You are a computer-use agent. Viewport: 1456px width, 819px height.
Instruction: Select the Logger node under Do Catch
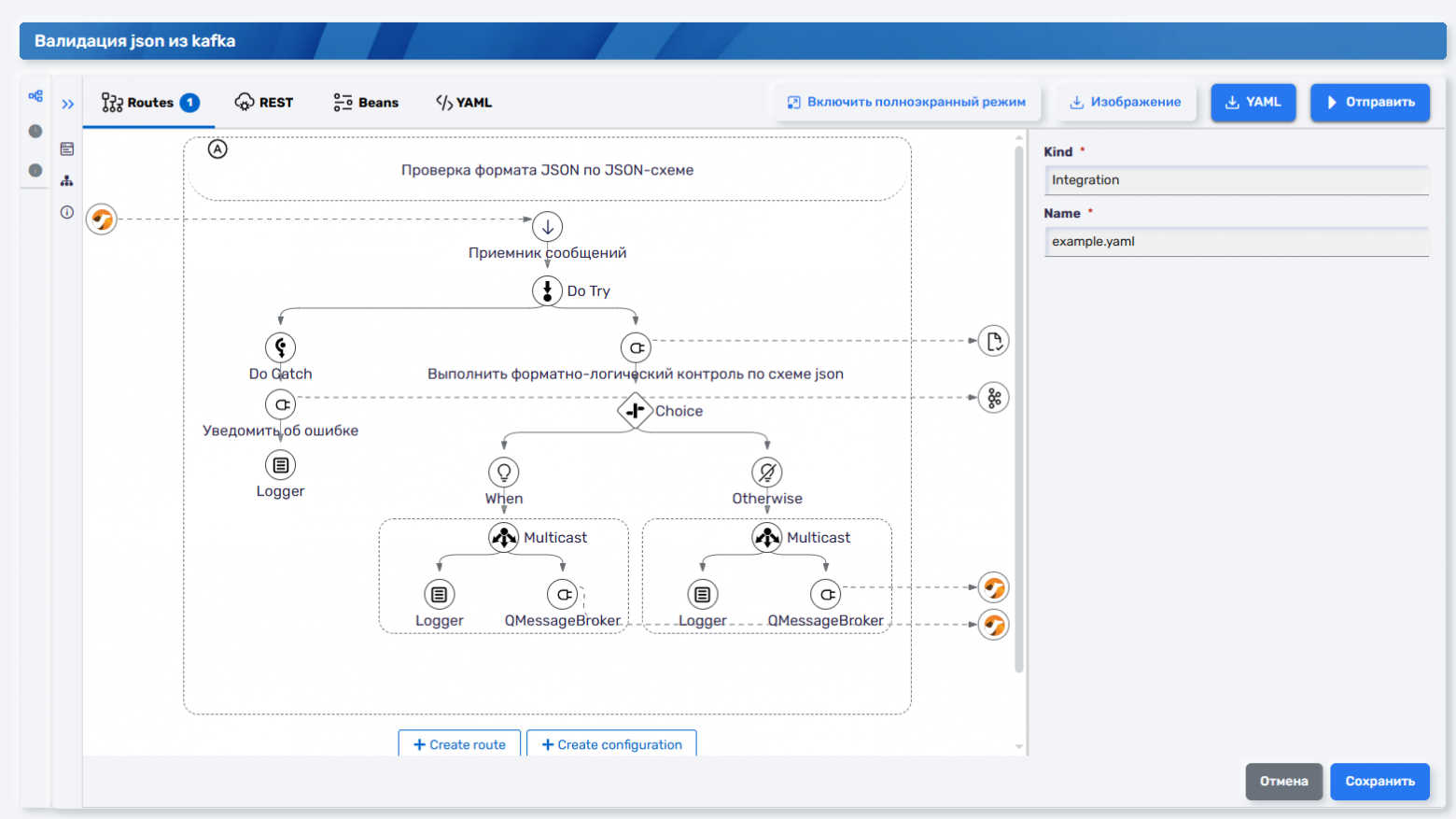pos(281,465)
